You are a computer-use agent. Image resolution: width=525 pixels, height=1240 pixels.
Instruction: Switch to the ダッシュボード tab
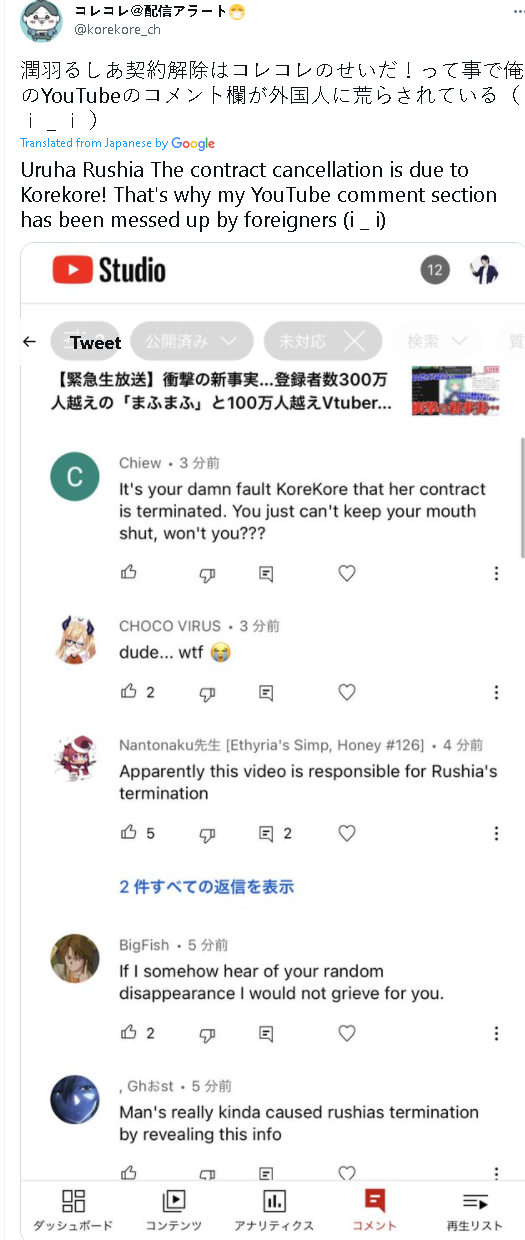73,1210
